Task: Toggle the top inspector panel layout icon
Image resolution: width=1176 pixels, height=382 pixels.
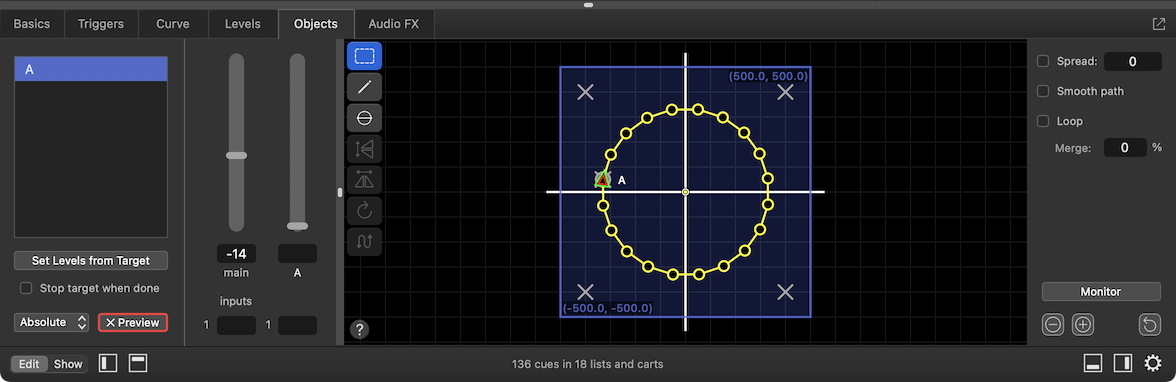Action: [138, 364]
